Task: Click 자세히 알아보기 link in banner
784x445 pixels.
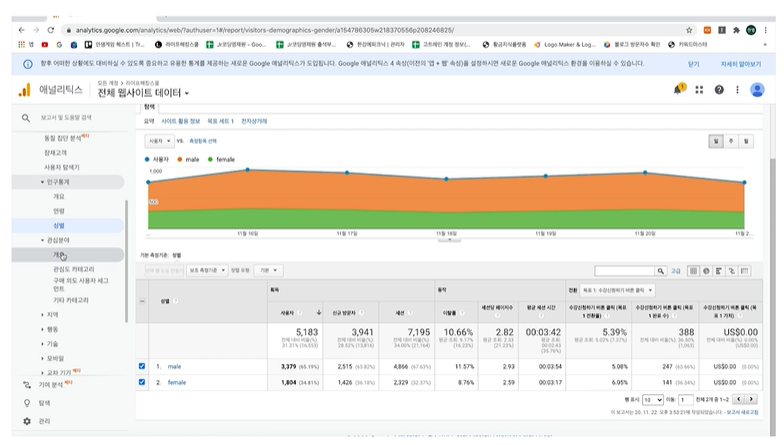Action: tap(740, 64)
